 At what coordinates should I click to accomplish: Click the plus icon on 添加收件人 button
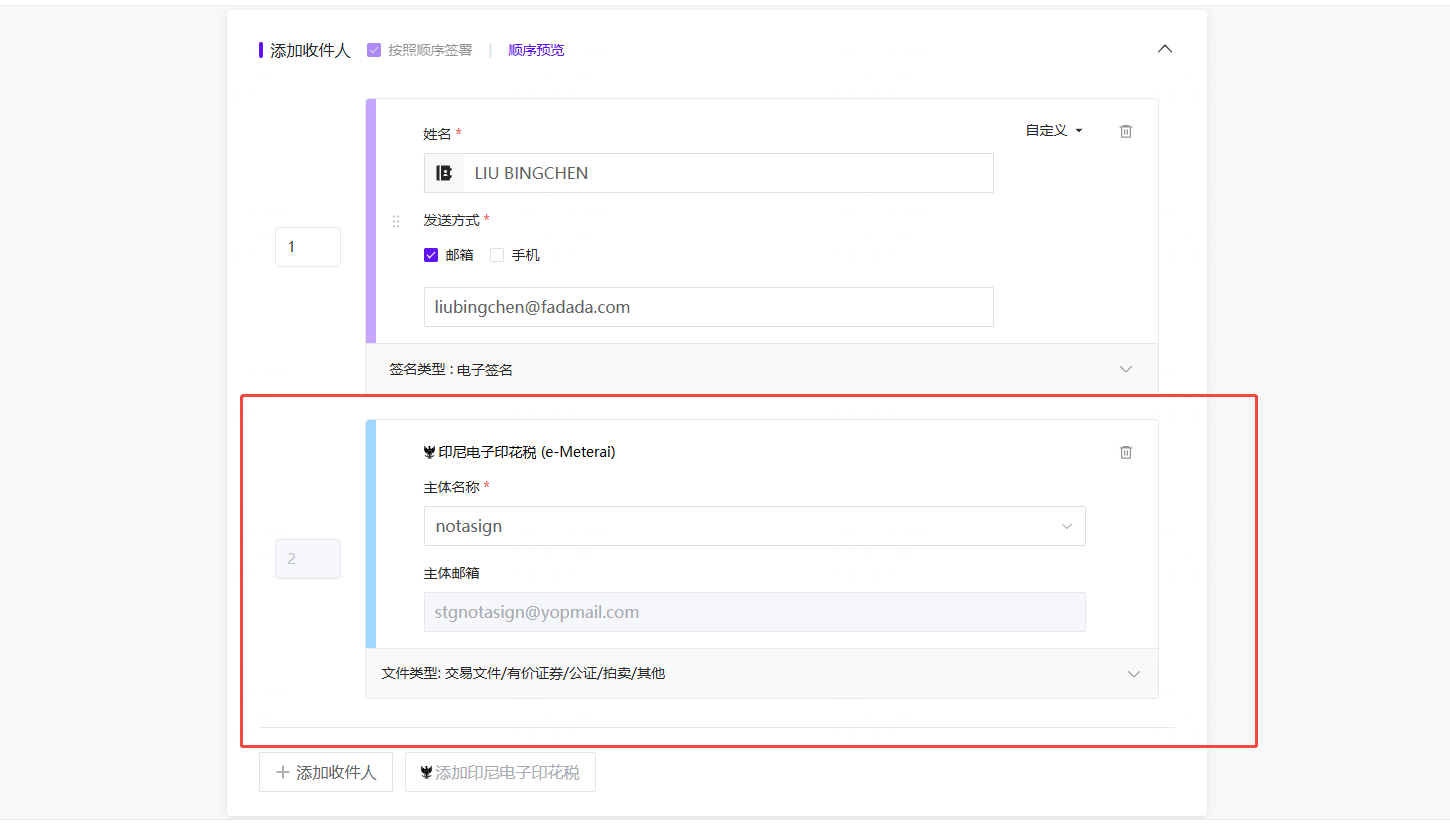click(x=283, y=772)
